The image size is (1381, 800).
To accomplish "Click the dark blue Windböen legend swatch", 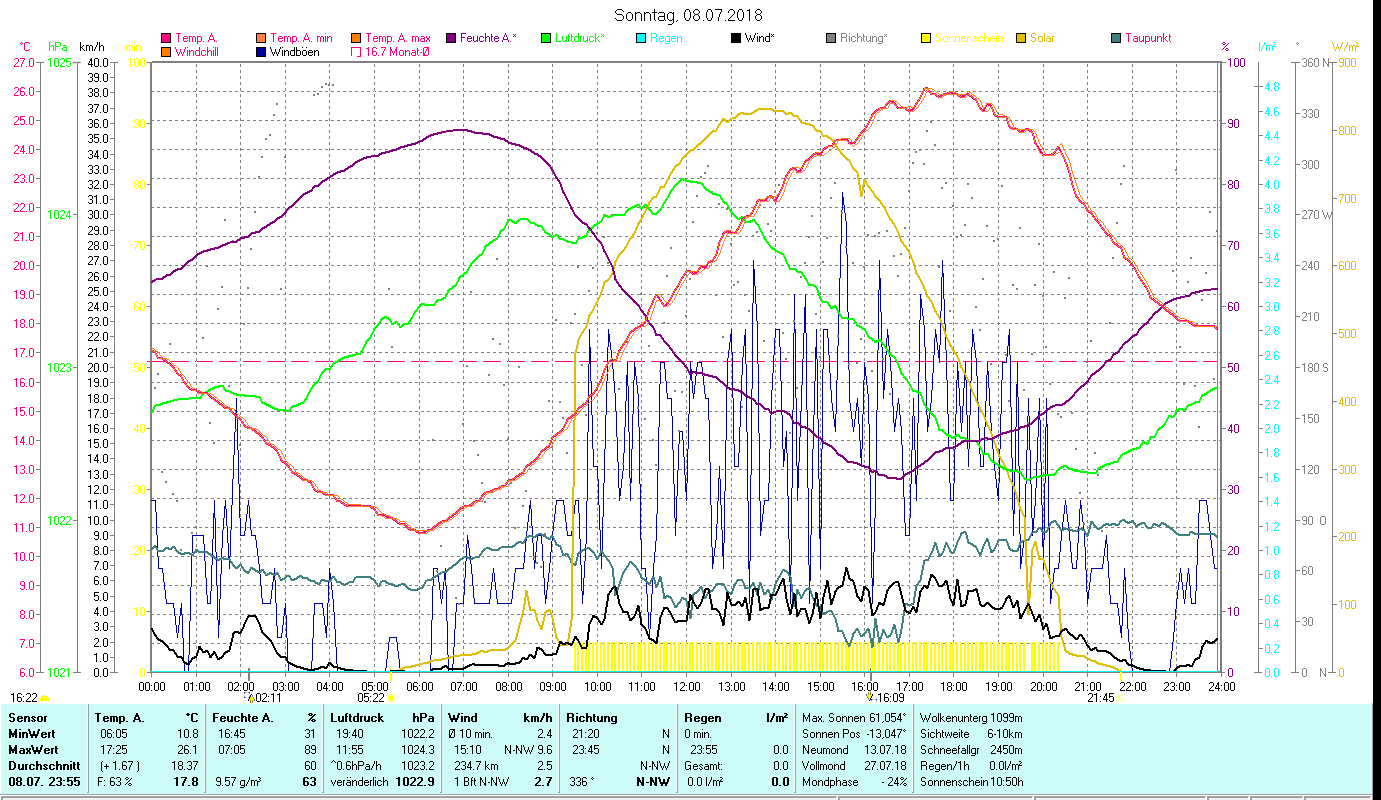I will tap(262, 52).
